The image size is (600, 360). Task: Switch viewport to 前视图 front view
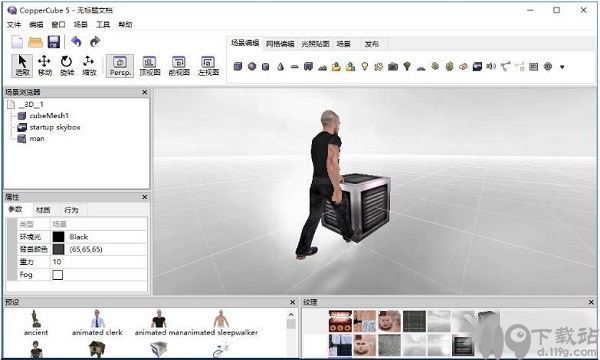point(179,66)
